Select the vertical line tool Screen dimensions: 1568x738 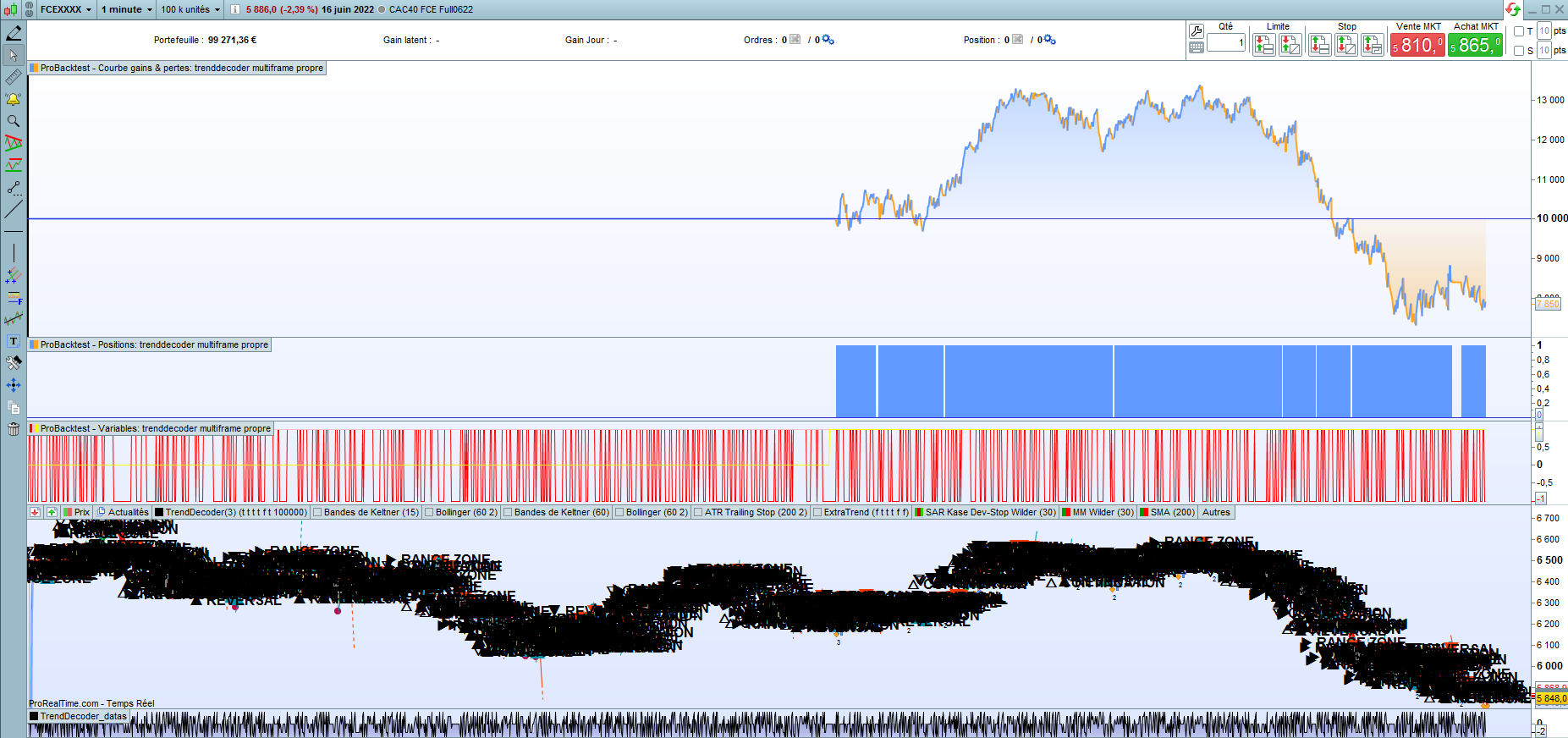(x=14, y=253)
